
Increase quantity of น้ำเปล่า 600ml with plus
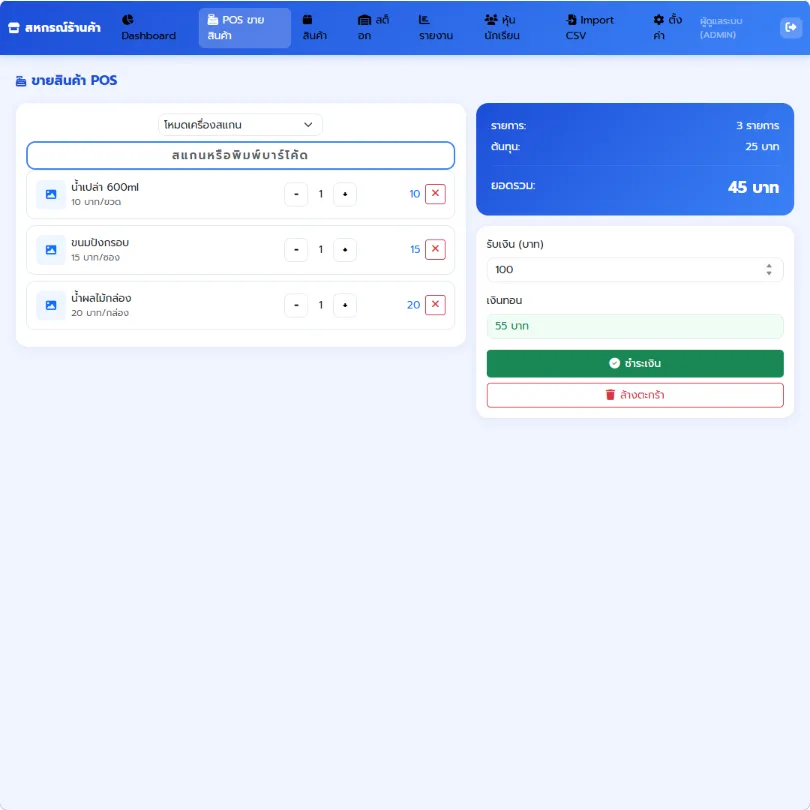(x=345, y=194)
